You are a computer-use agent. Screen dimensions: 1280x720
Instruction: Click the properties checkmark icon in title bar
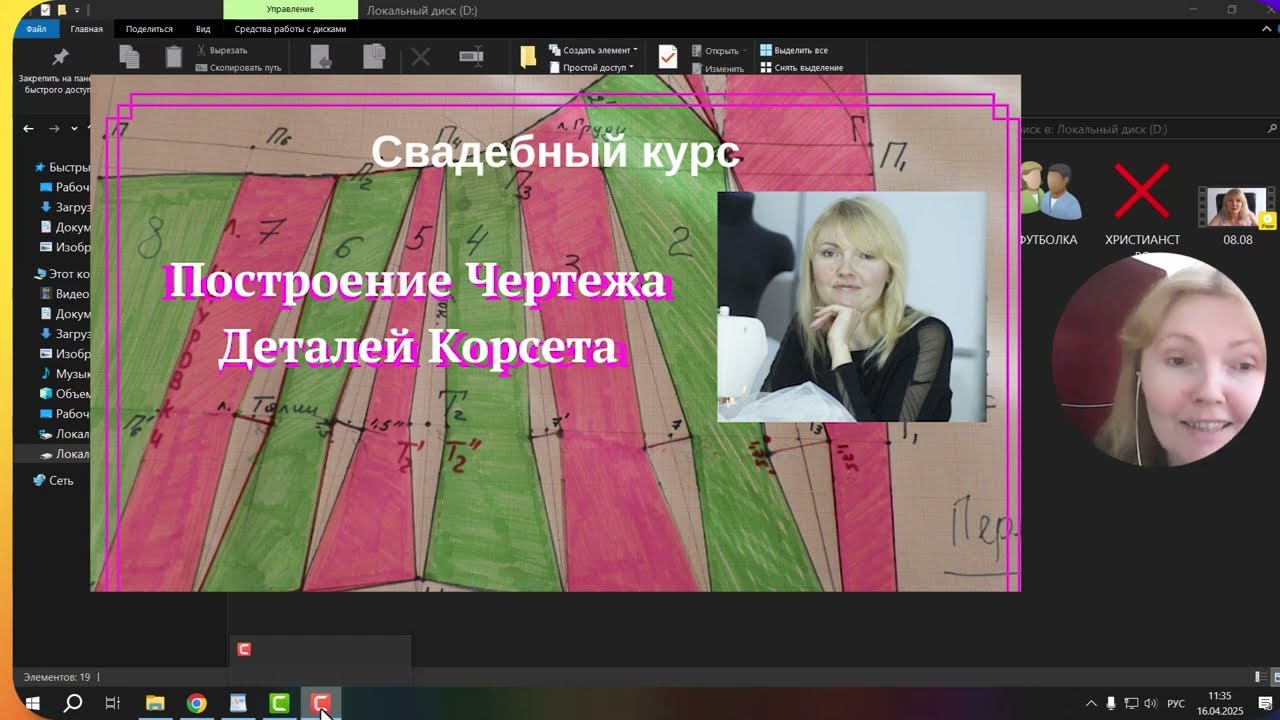pyautogui.click(x=44, y=10)
